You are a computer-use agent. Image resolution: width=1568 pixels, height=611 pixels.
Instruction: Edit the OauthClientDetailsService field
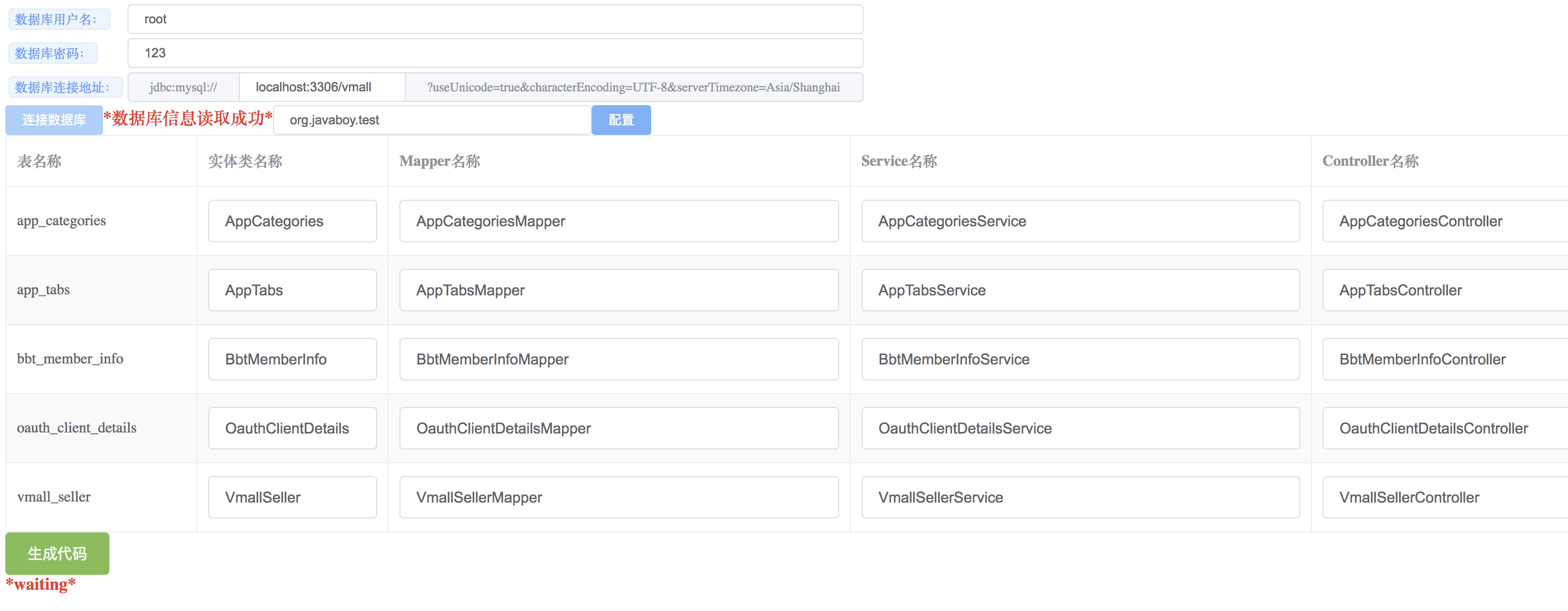point(1080,428)
